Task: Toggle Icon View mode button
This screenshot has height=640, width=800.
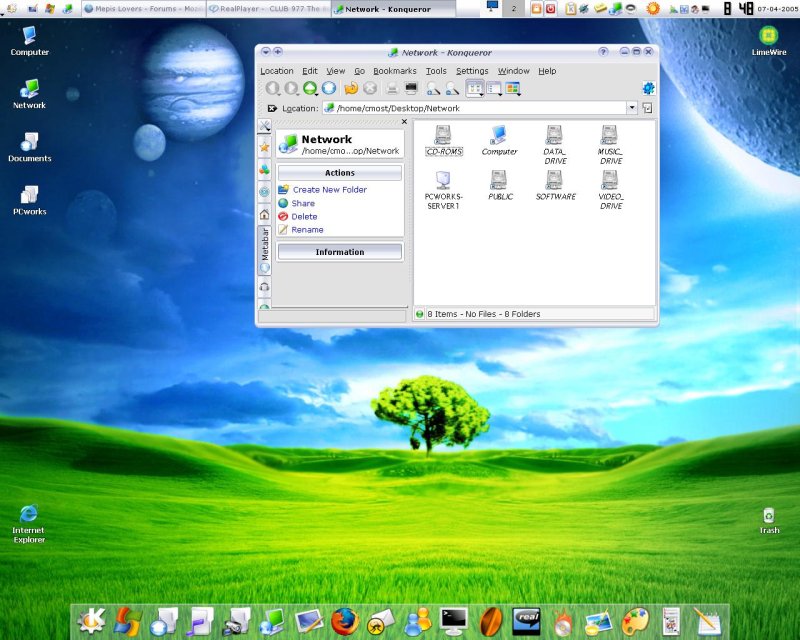Action: 474,88
